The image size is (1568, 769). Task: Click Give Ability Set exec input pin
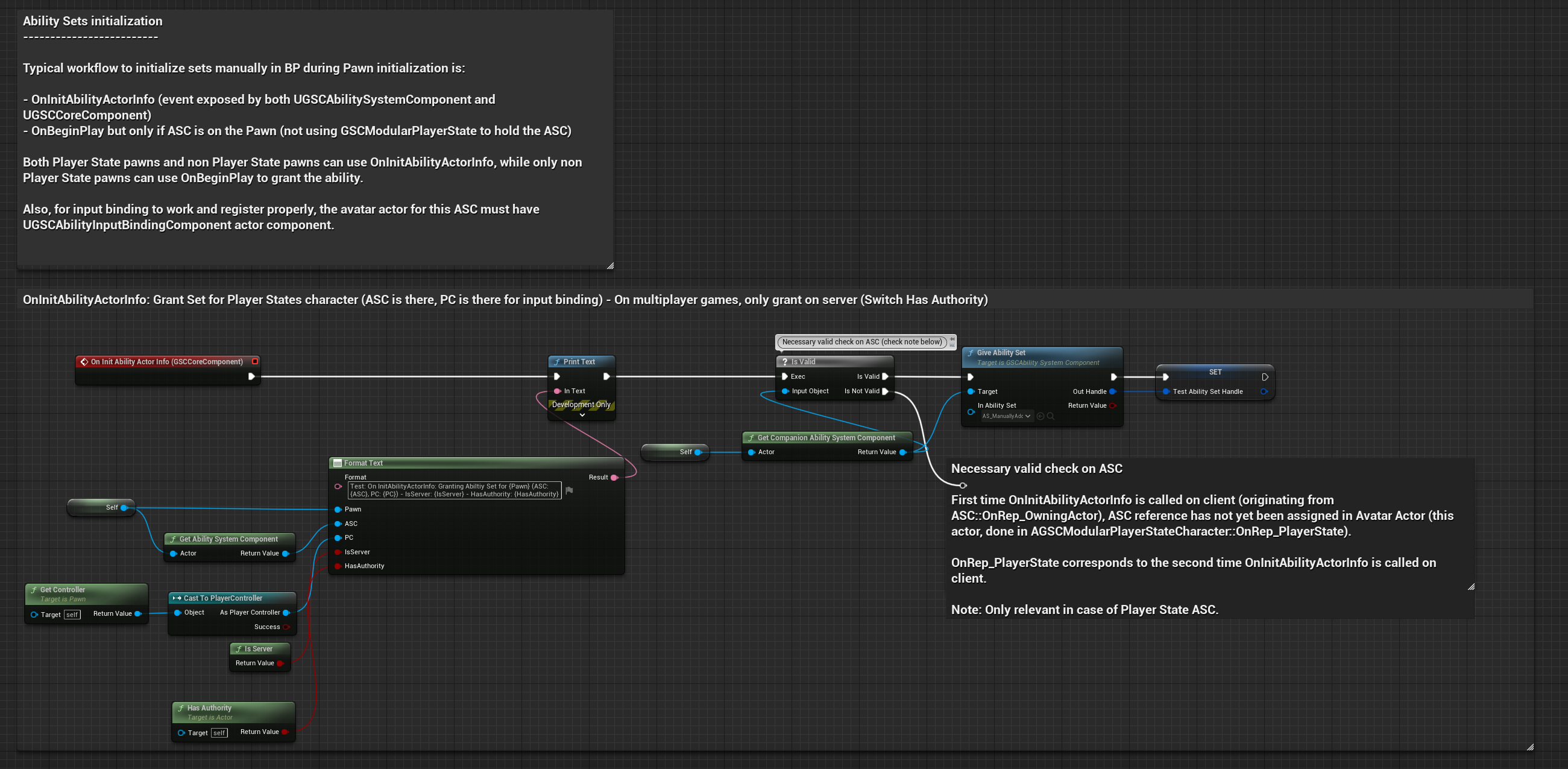point(970,377)
